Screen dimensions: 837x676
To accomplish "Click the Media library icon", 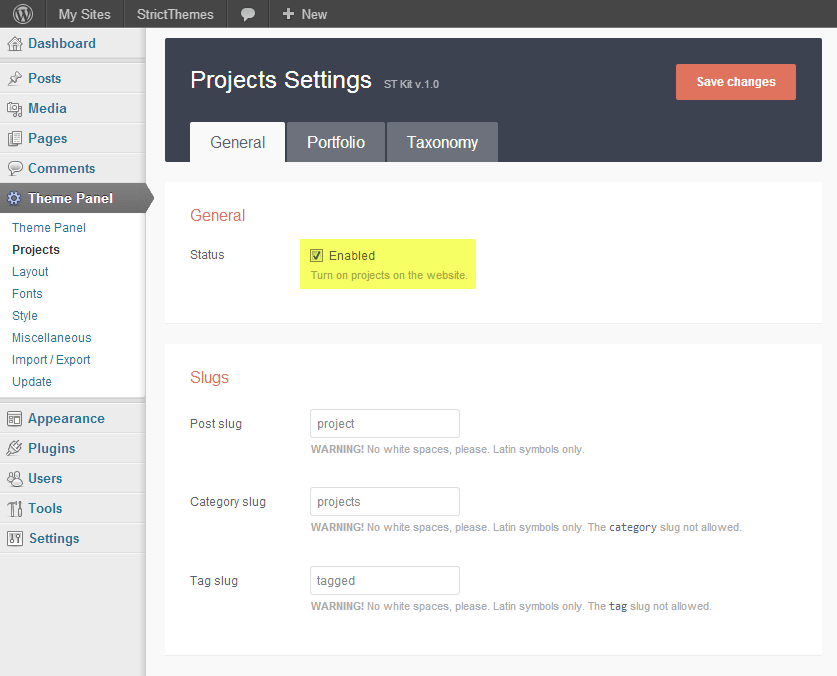I will tap(15, 109).
